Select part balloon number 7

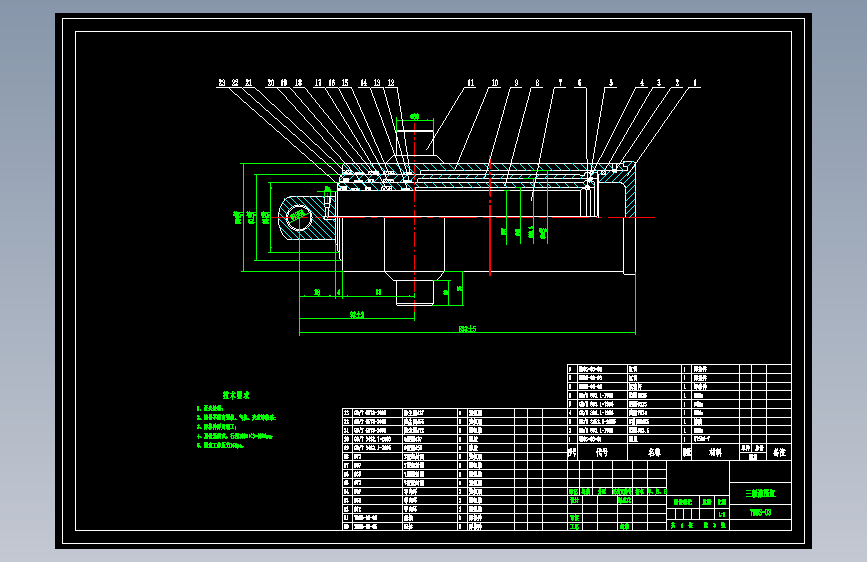561,82
